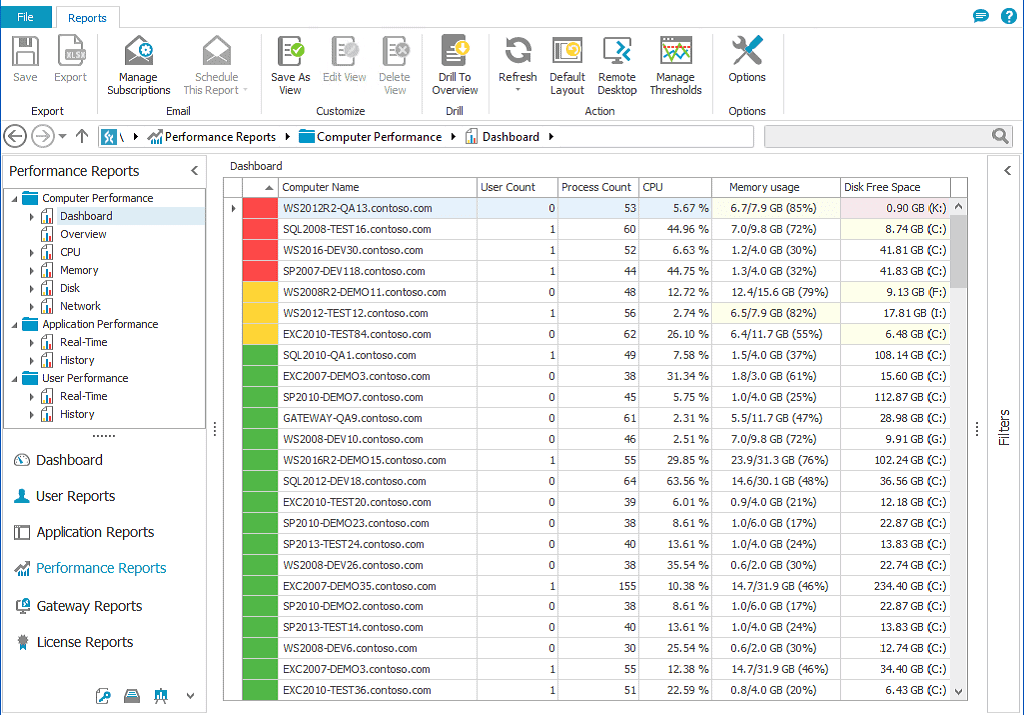Select Overview in the tree
The height and width of the screenshot is (715, 1024).
pos(83,234)
